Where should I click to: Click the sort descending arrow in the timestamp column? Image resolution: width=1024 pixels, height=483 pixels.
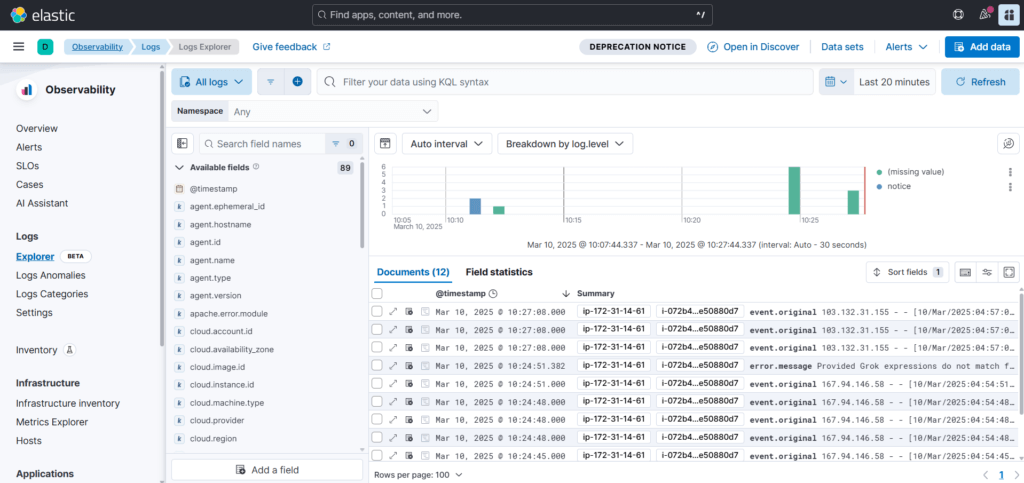point(566,294)
